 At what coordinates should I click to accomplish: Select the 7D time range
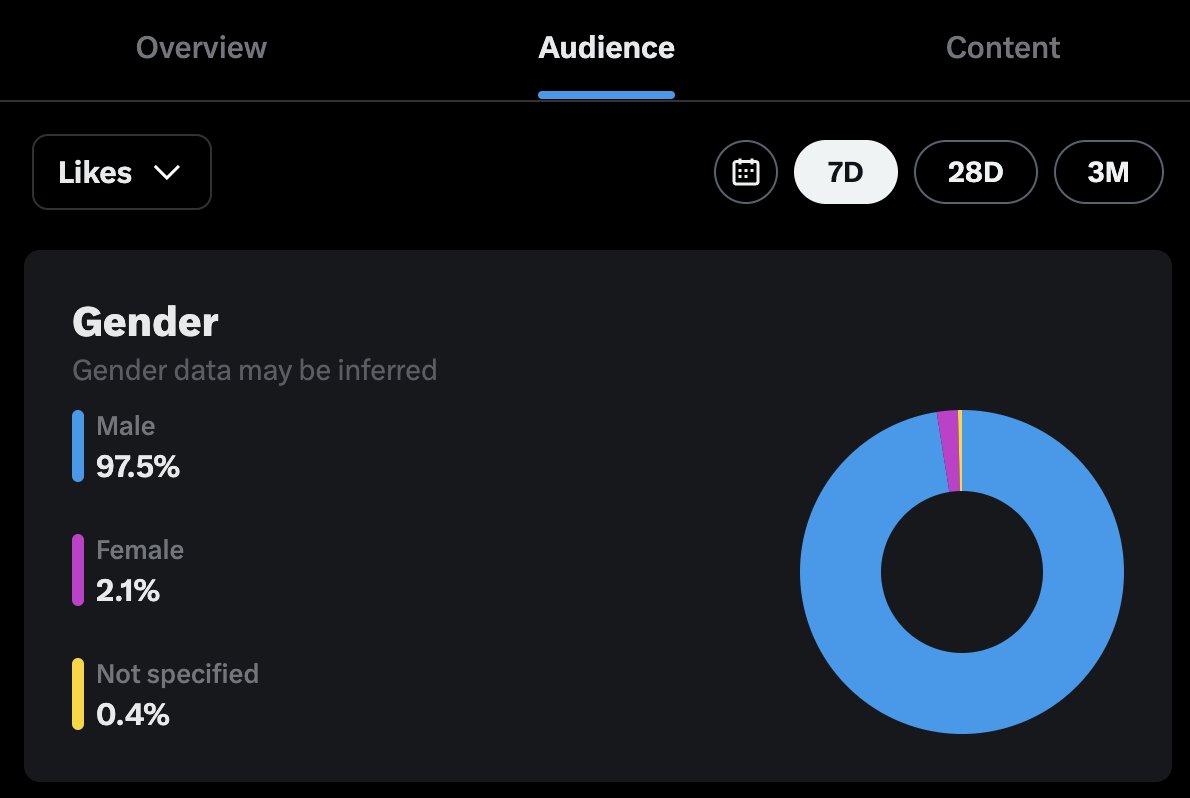coord(845,172)
